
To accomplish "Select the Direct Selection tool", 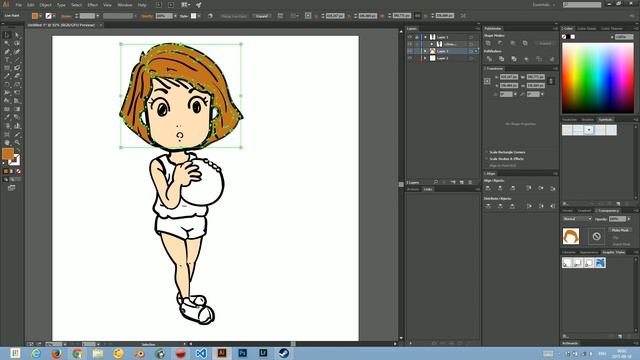I will [17, 35].
